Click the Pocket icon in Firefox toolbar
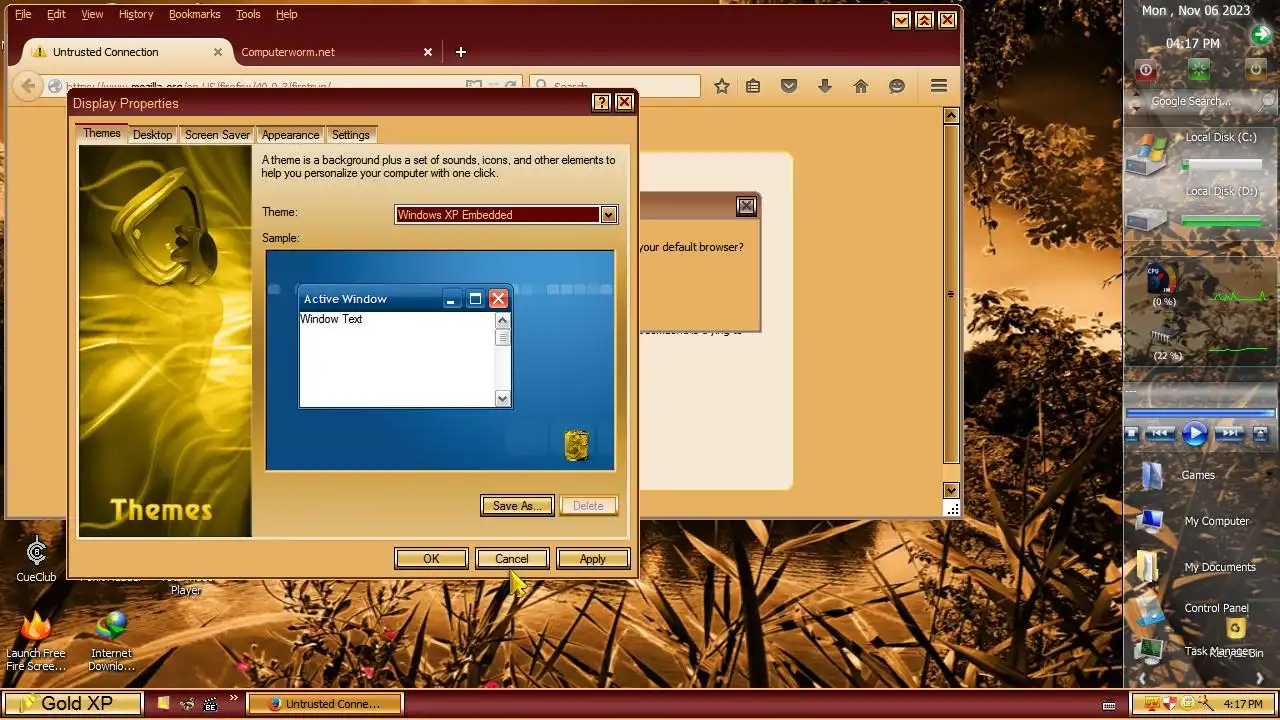Viewport: 1280px width, 720px height. [x=789, y=86]
